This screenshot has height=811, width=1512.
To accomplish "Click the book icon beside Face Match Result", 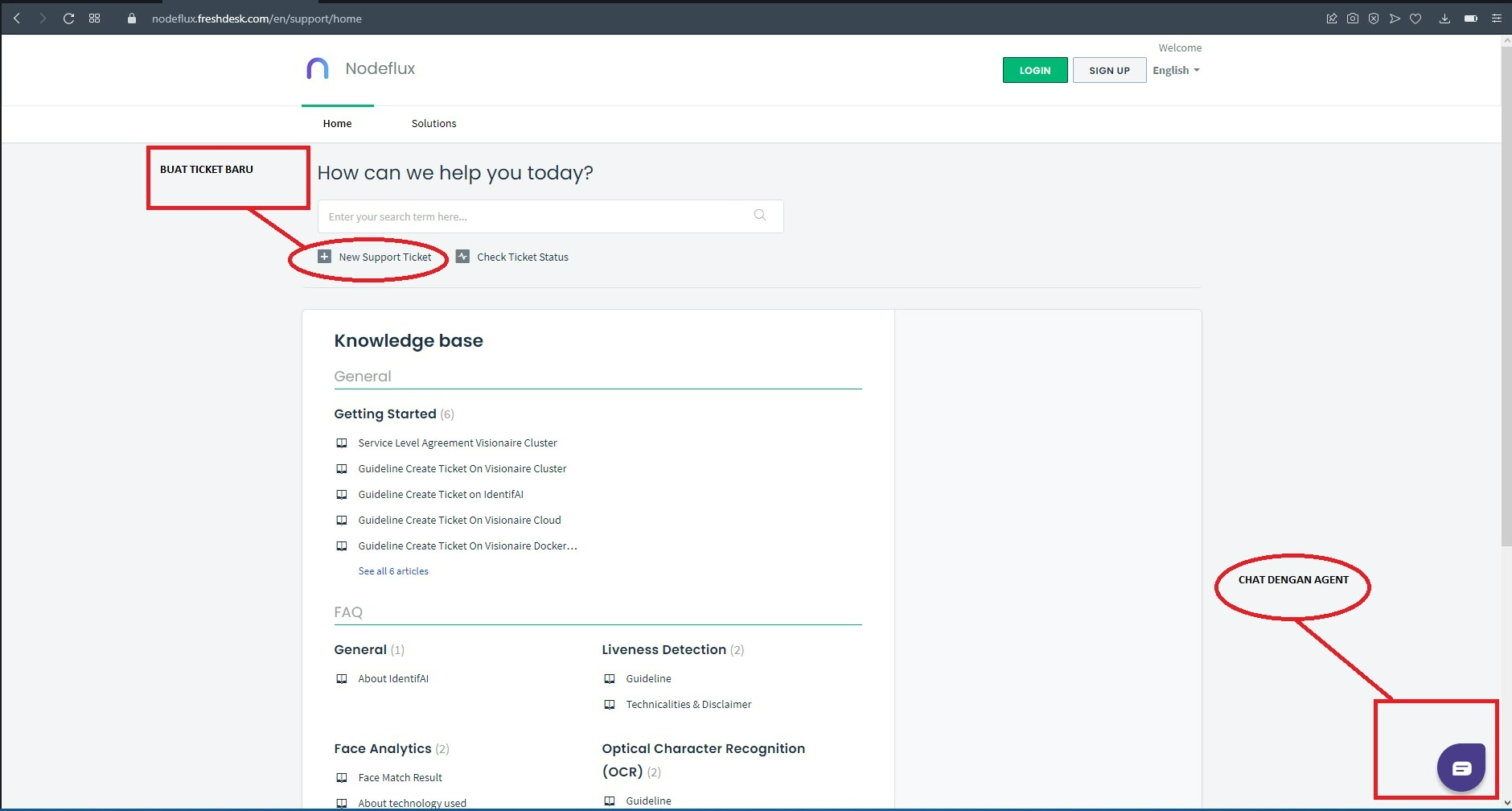I will 342,778.
